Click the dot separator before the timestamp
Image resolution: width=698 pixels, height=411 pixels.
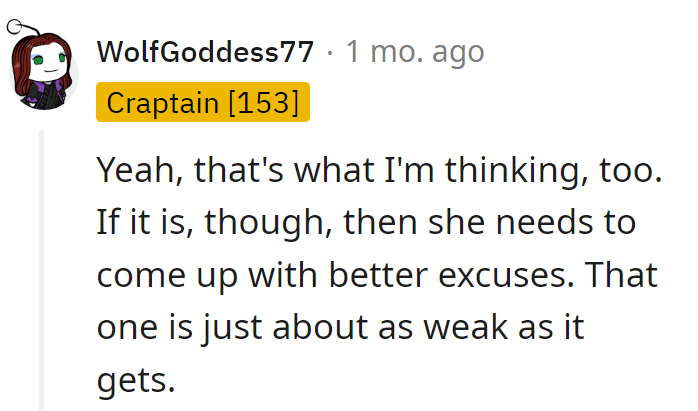330,52
